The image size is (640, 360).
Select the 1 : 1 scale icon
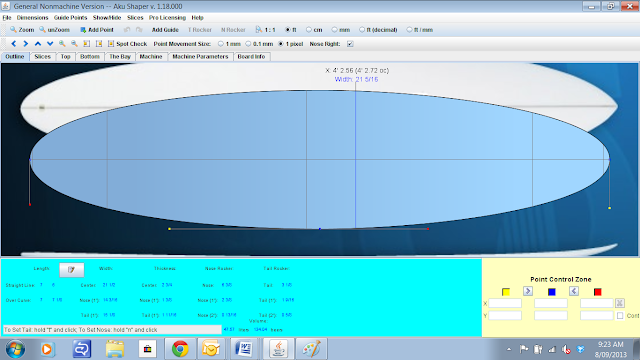(265, 30)
